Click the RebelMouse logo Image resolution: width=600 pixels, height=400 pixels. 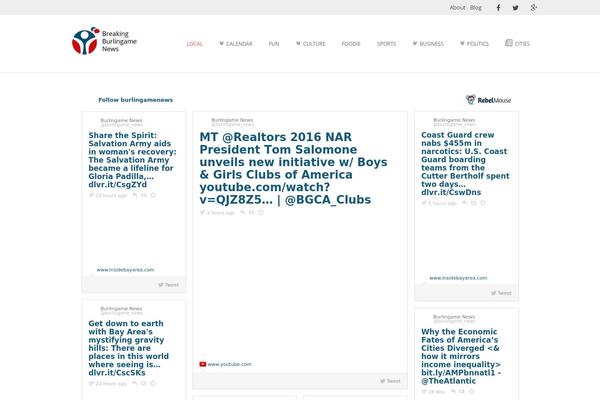[x=488, y=100]
